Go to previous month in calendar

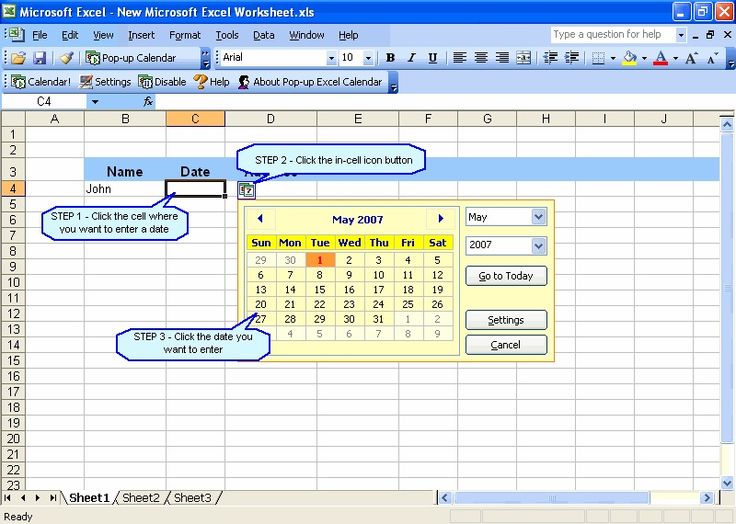pyautogui.click(x=260, y=218)
